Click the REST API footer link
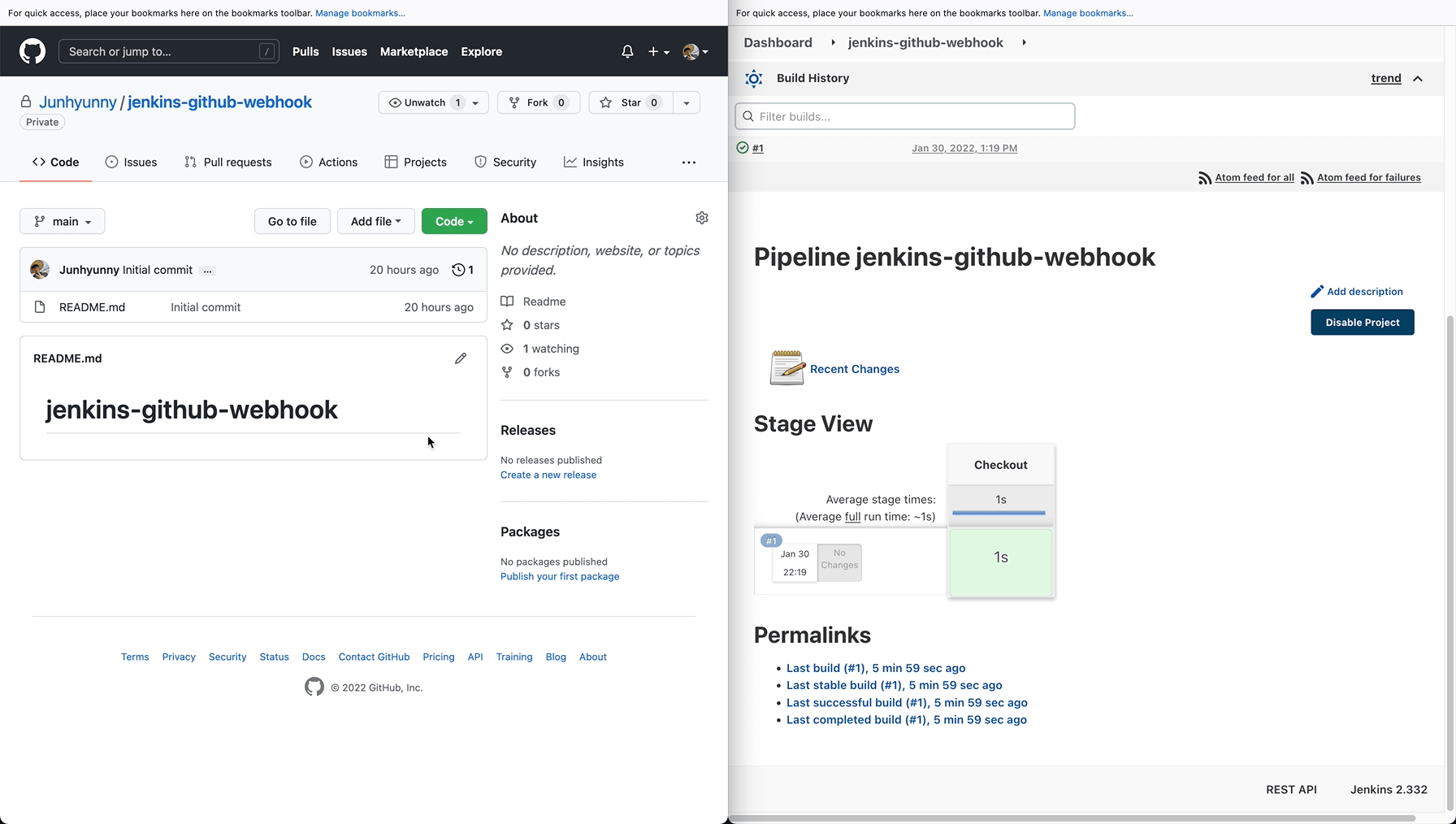Screen dimensions: 1456x824 1291,789
